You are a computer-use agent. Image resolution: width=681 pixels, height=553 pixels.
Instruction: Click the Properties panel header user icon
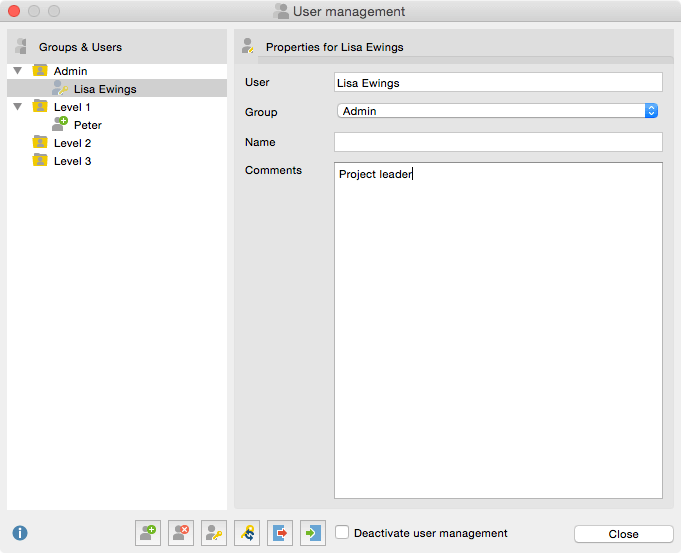point(248,46)
